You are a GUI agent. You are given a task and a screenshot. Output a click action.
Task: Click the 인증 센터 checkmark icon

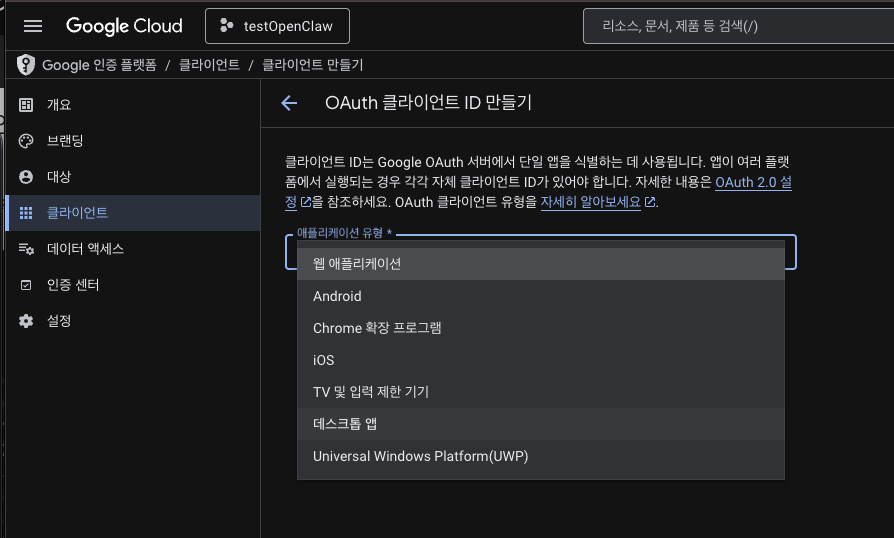pos(26,285)
